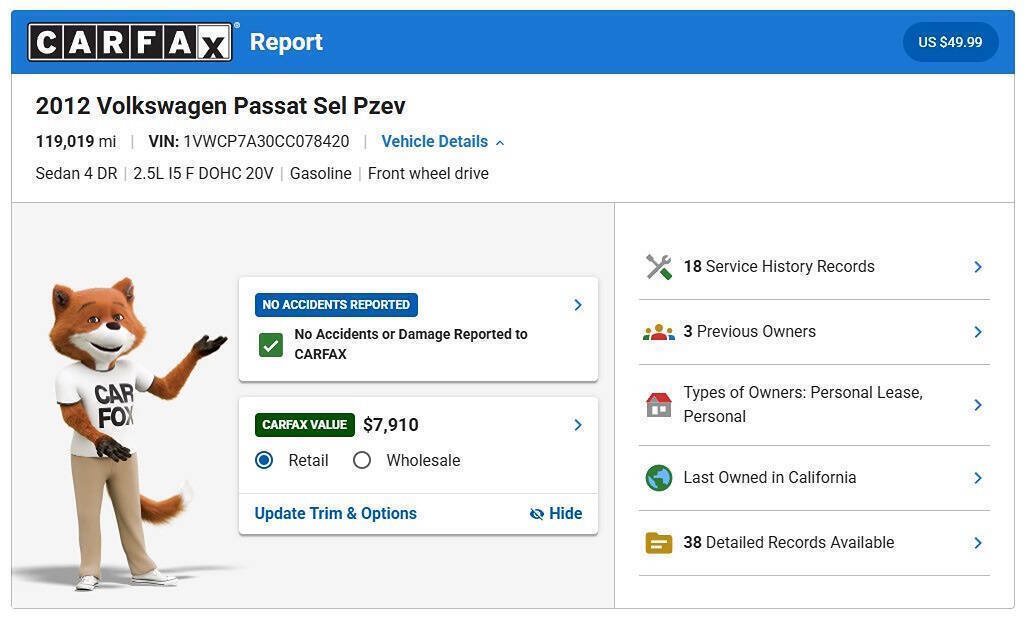
Task: Click the VIN 1VWCP7A30CC078420 text
Action: pyautogui.click(x=249, y=142)
